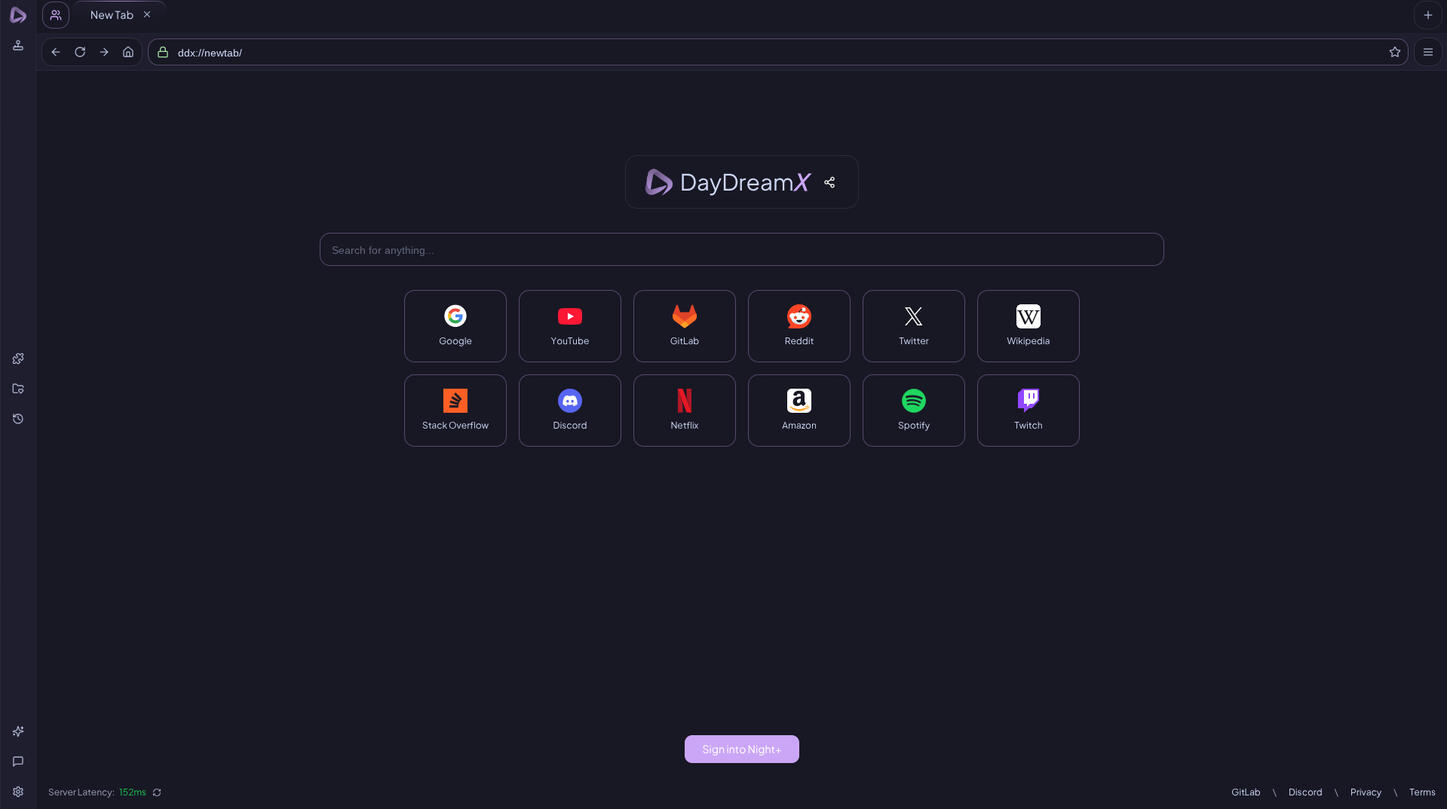Image resolution: width=1447 pixels, height=809 pixels.
Task: Open the Amazon shortcut
Action: (799, 410)
